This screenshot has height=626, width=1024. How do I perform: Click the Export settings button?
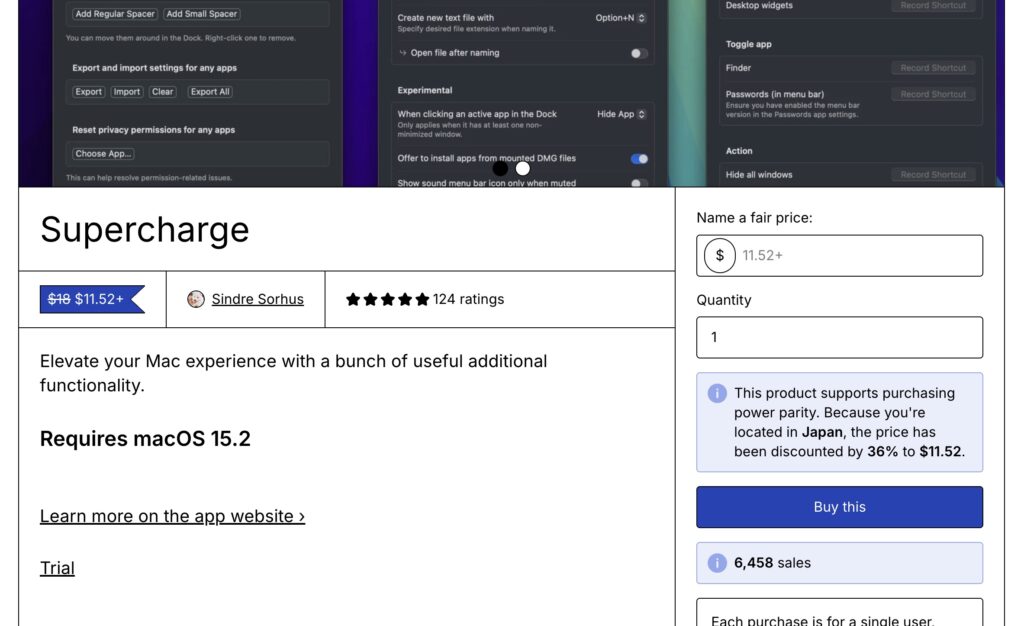click(x=88, y=92)
